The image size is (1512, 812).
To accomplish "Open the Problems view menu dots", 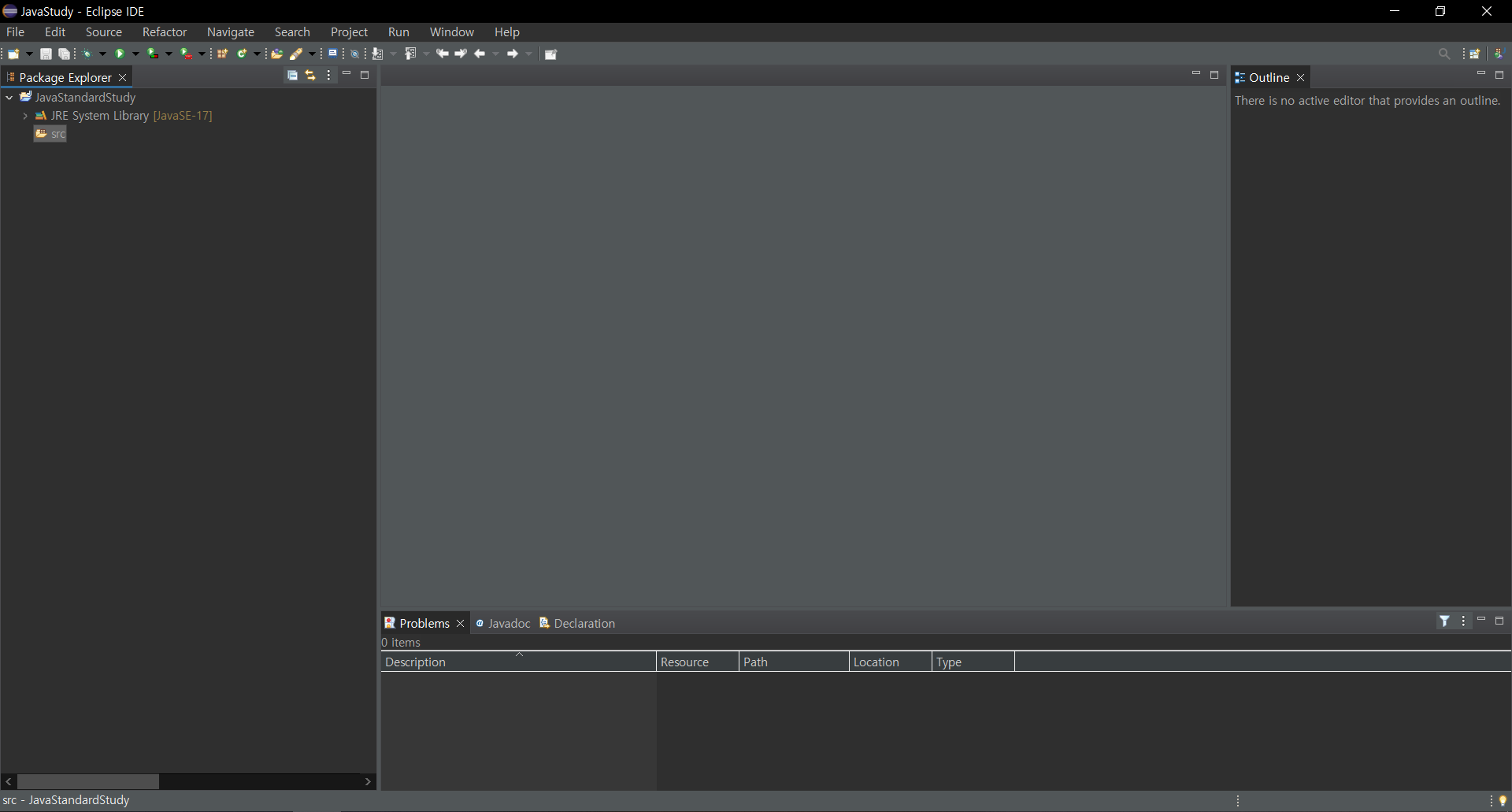I will (1464, 621).
